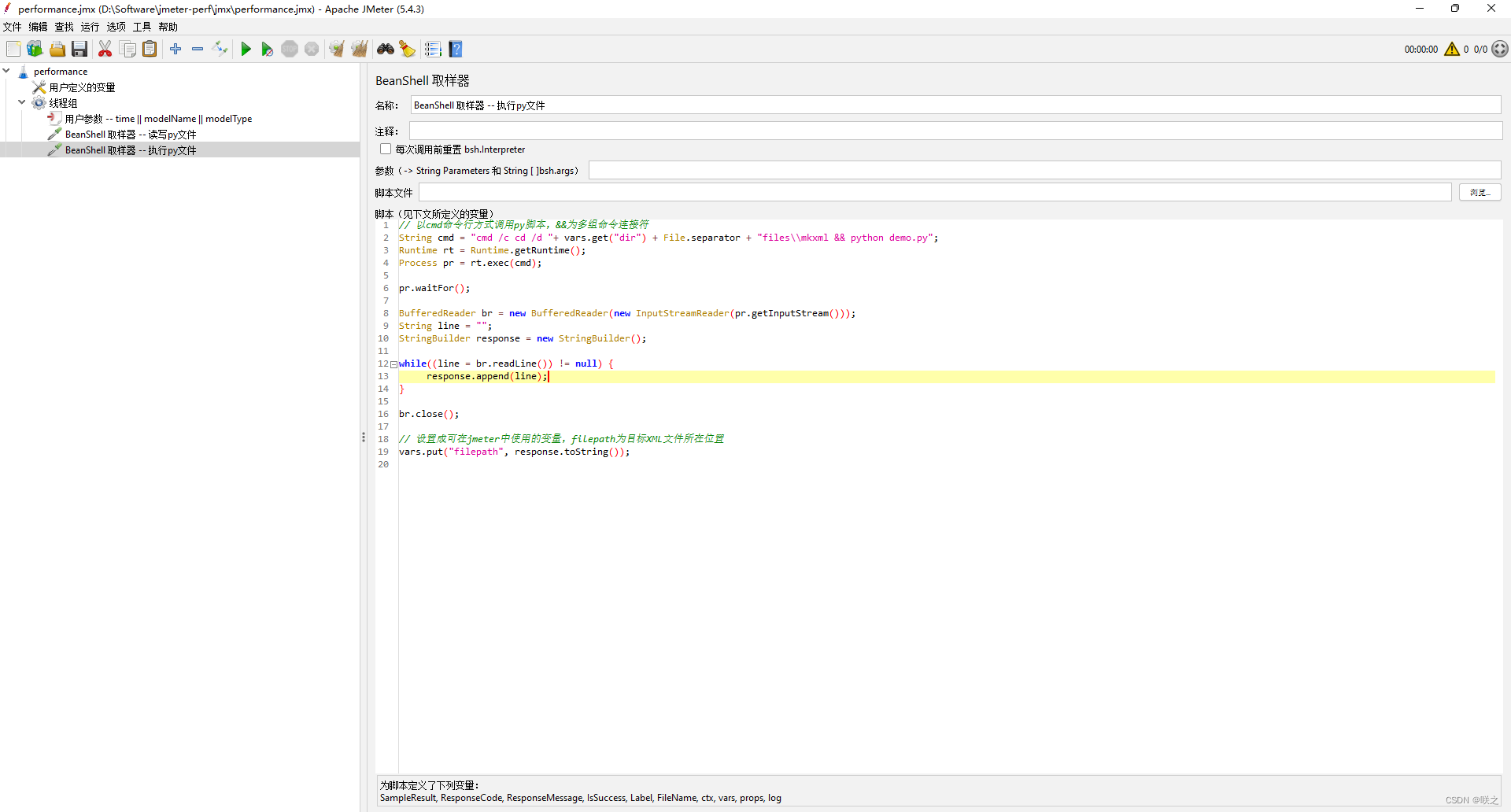
Task: Click the Stop test icon
Action: (x=290, y=49)
